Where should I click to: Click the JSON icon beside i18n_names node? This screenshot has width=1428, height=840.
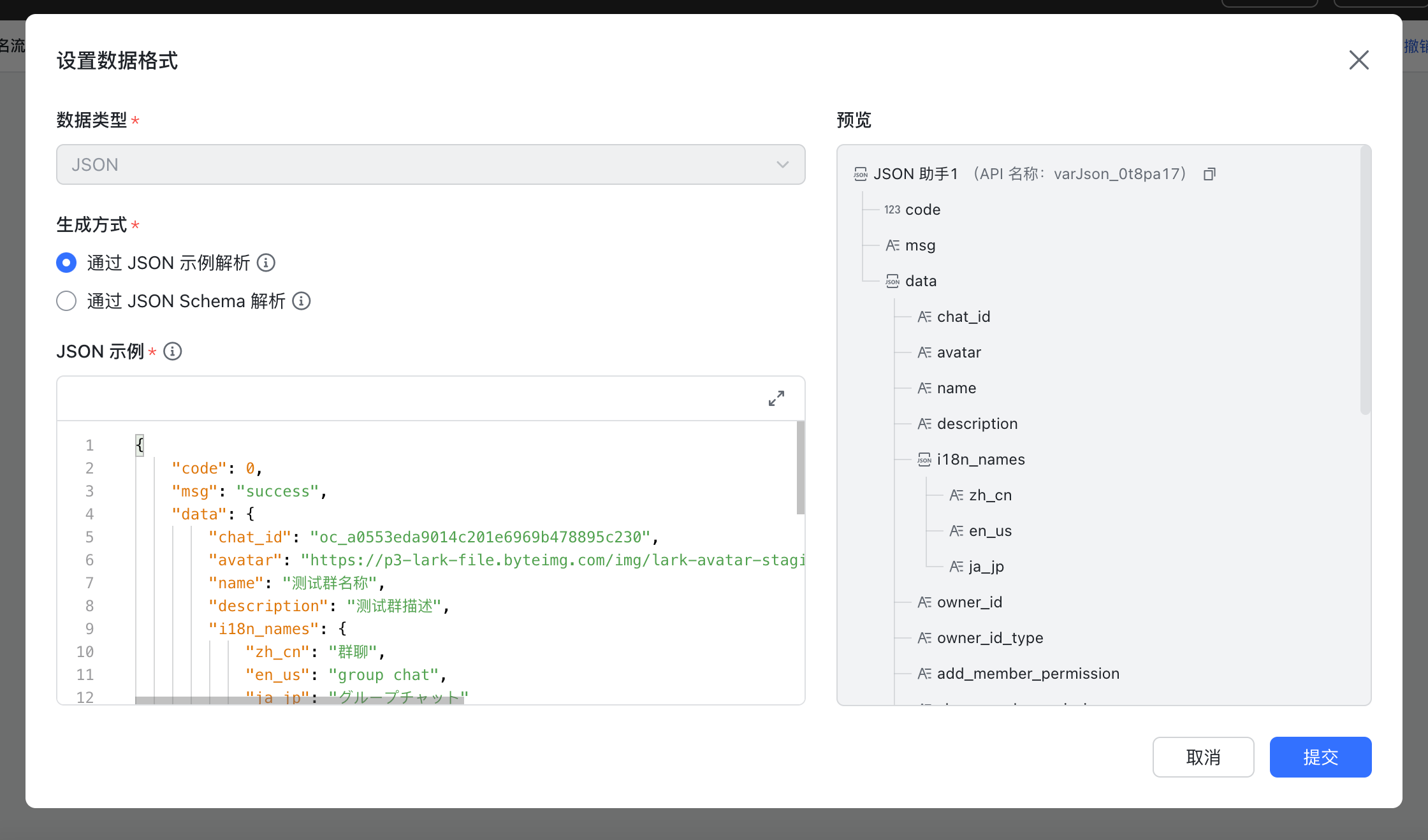(924, 459)
